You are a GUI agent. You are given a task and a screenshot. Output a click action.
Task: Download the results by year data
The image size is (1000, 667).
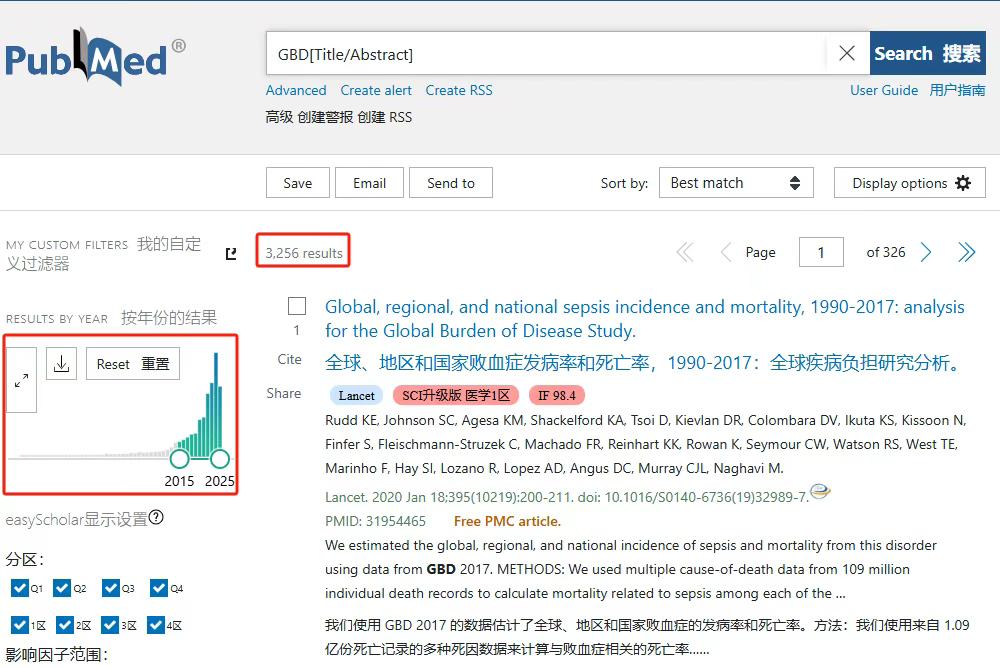coord(62,363)
